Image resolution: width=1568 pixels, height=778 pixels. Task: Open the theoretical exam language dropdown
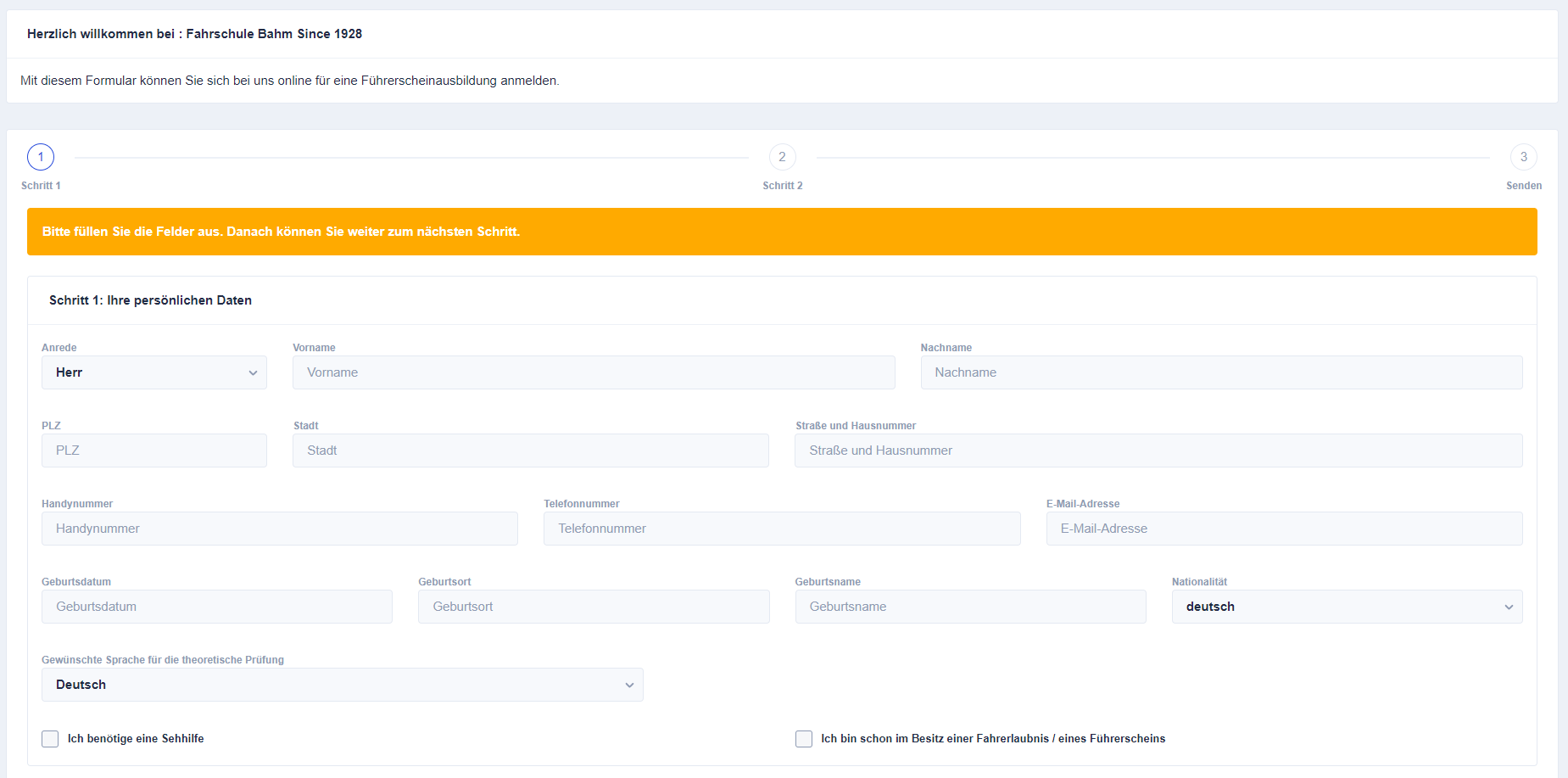click(x=342, y=685)
